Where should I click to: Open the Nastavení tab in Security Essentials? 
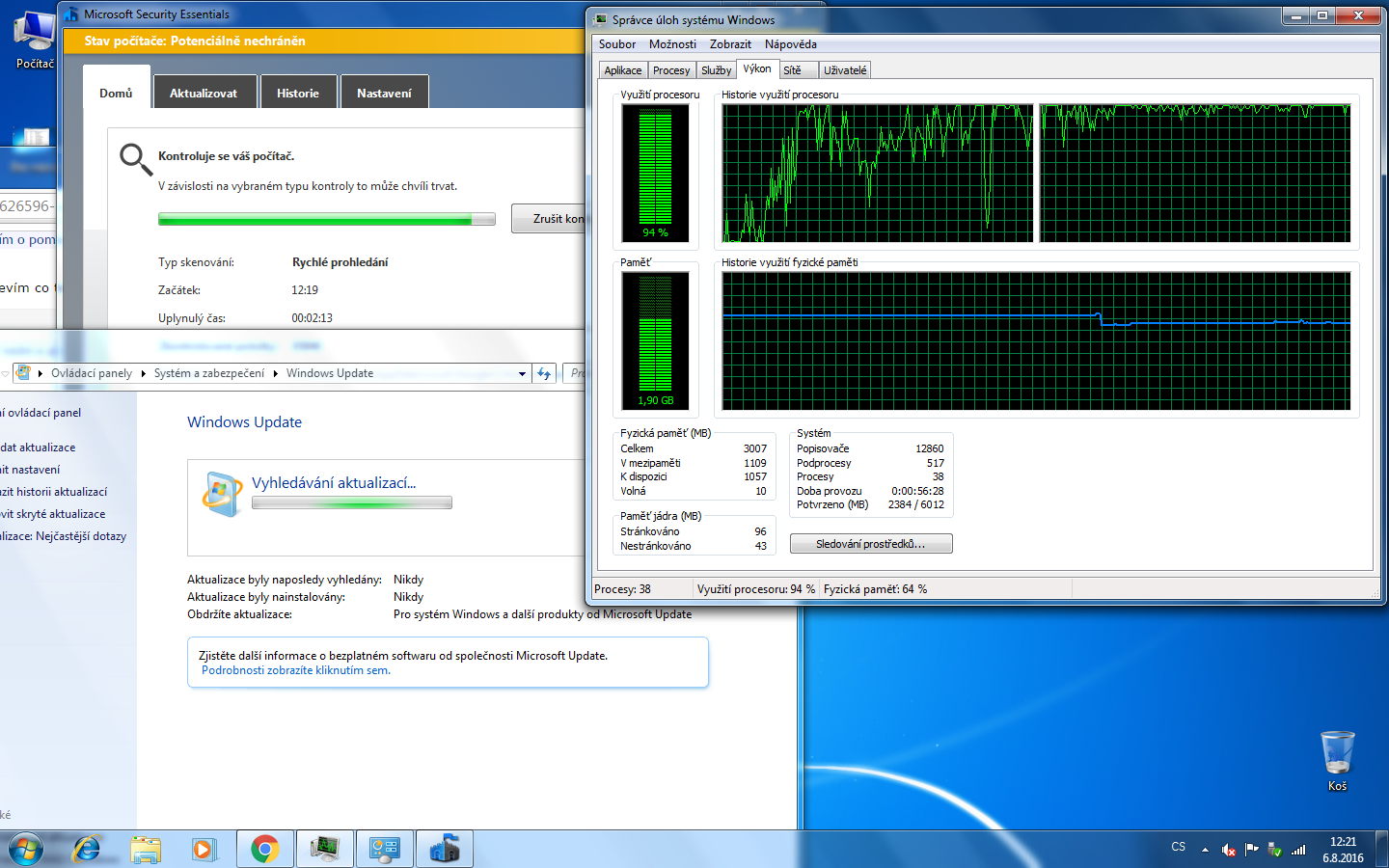384,93
